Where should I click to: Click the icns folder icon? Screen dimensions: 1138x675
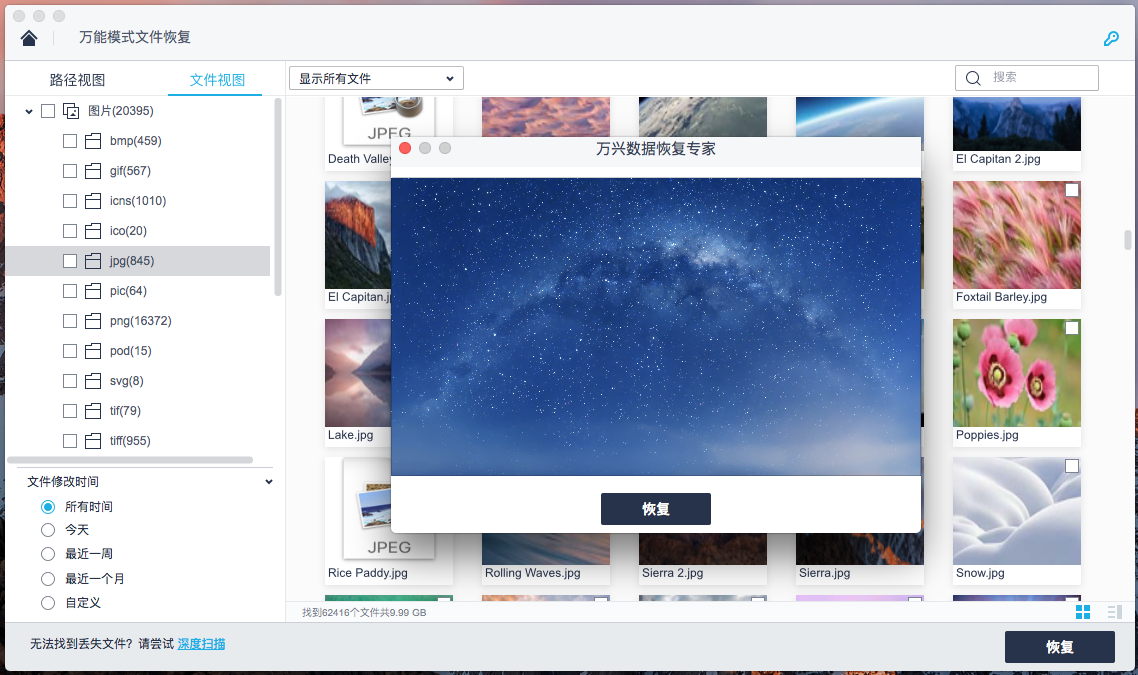(93, 201)
